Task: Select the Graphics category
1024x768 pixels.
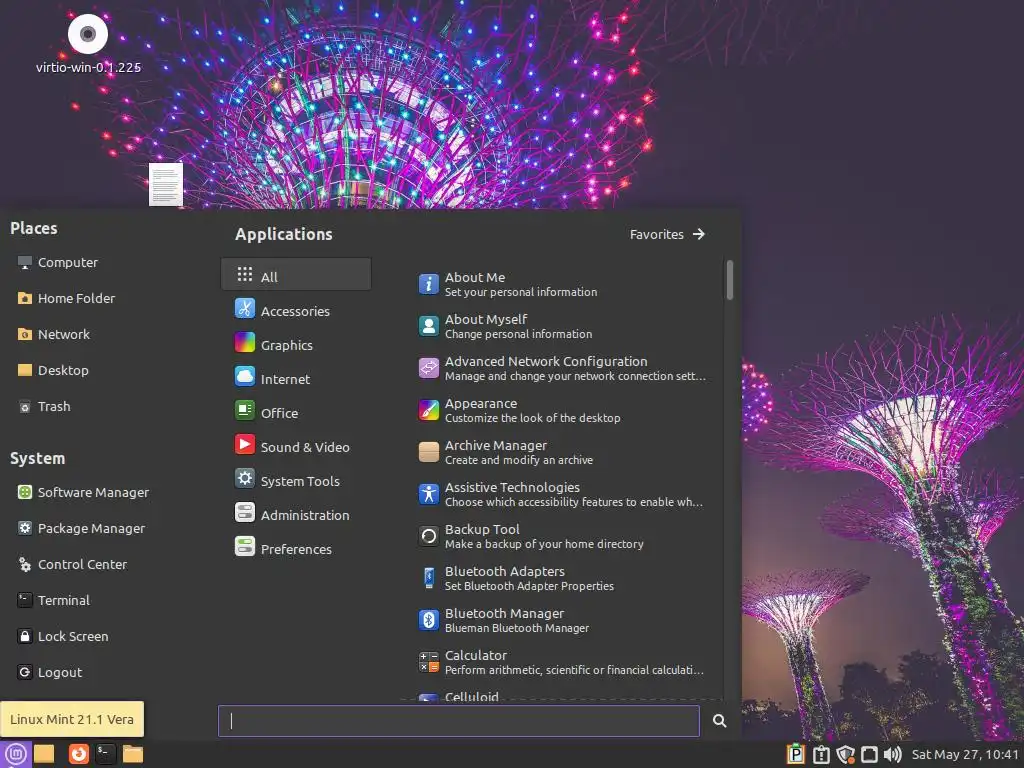Action: click(296, 345)
